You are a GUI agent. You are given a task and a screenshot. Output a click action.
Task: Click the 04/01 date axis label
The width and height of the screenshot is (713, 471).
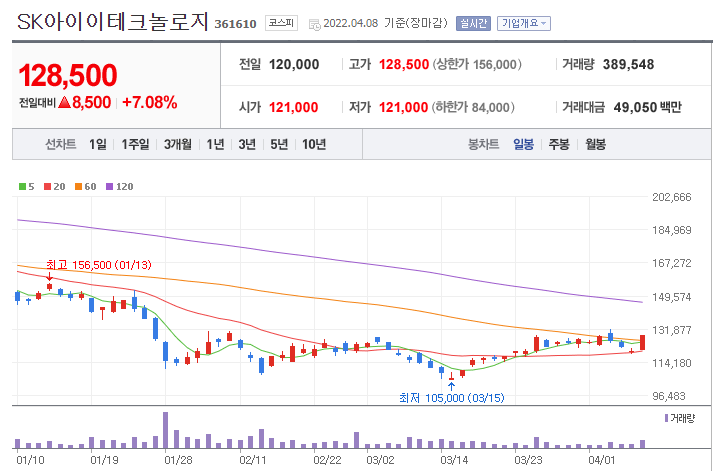pyautogui.click(x=602, y=460)
